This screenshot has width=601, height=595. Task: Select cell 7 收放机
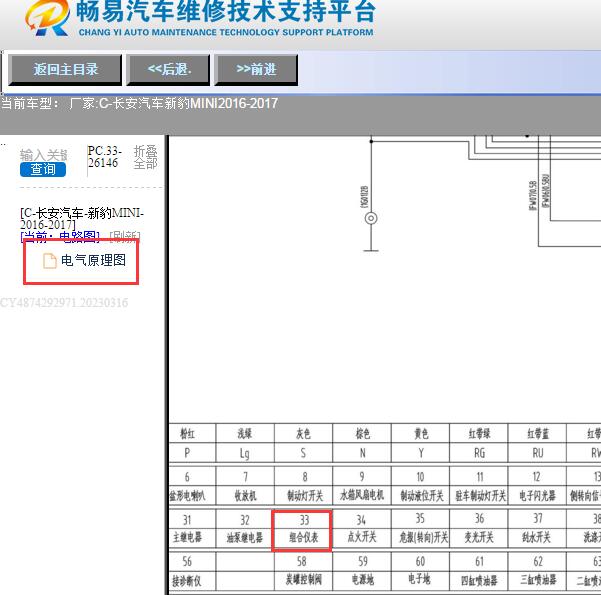(245, 486)
